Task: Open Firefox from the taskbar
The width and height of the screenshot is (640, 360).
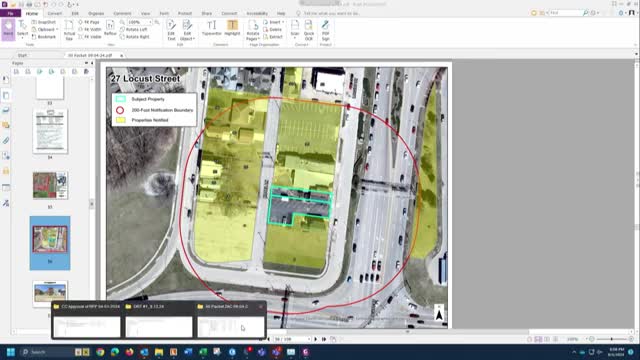Action: tap(129, 352)
